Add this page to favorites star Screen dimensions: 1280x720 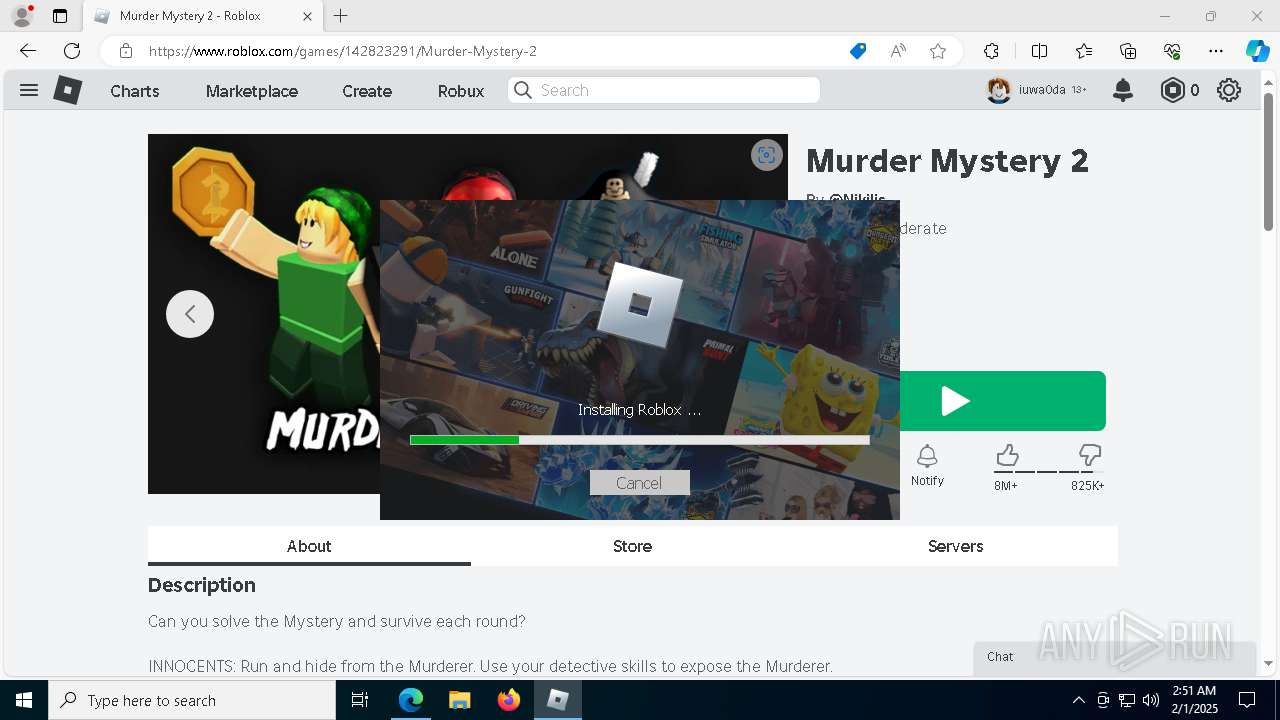pos(938,51)
